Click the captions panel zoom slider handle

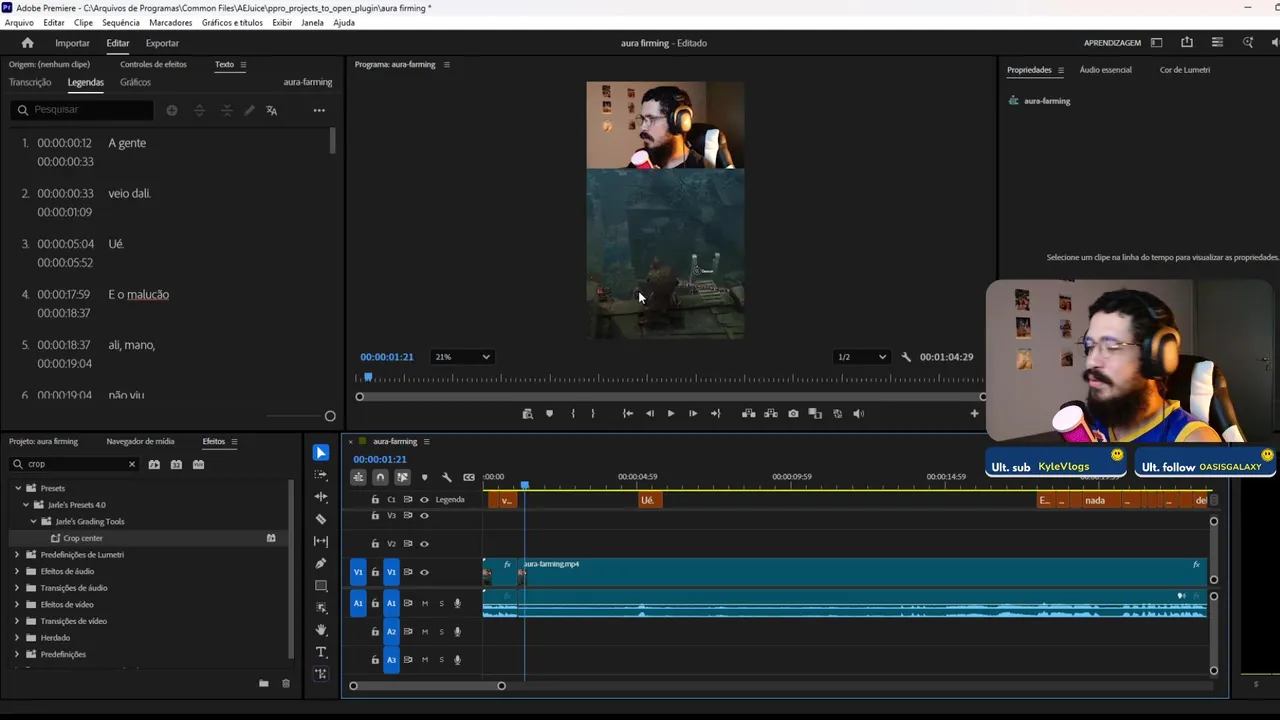point(330,416)
